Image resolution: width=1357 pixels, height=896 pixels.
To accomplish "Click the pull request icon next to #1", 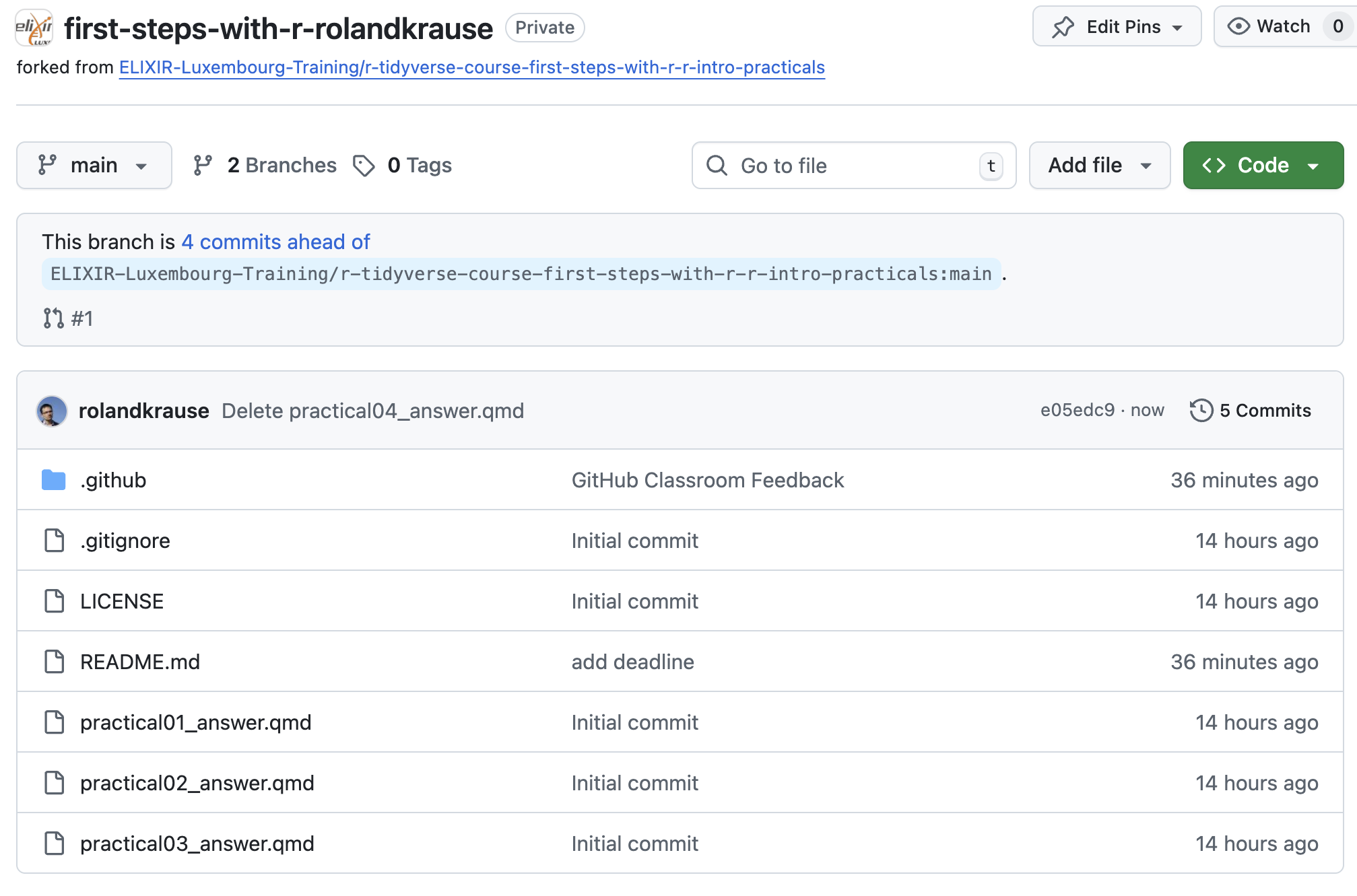I will [x=53, y=318].
